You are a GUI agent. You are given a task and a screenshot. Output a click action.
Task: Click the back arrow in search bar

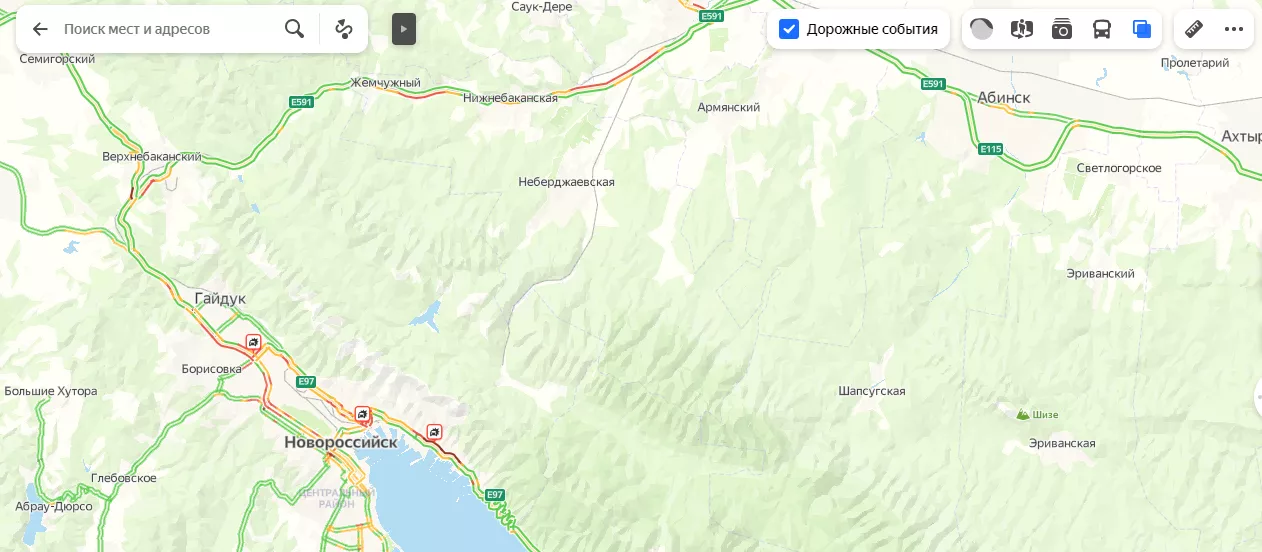[x=40, y=29]
